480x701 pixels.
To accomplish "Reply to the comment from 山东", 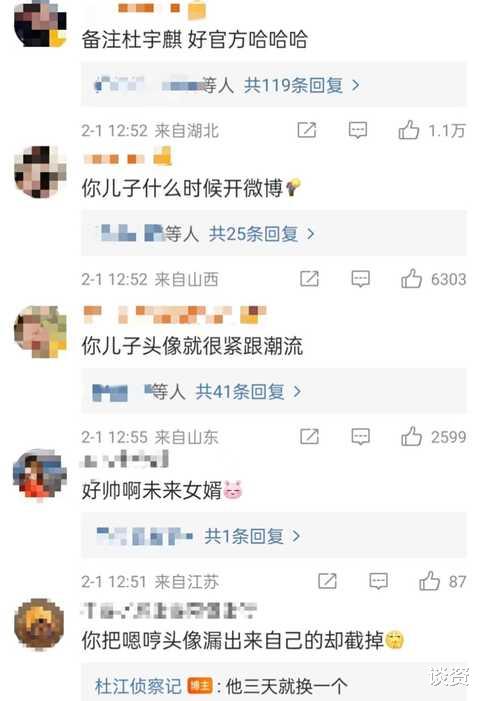I will [x=361, y=436].
